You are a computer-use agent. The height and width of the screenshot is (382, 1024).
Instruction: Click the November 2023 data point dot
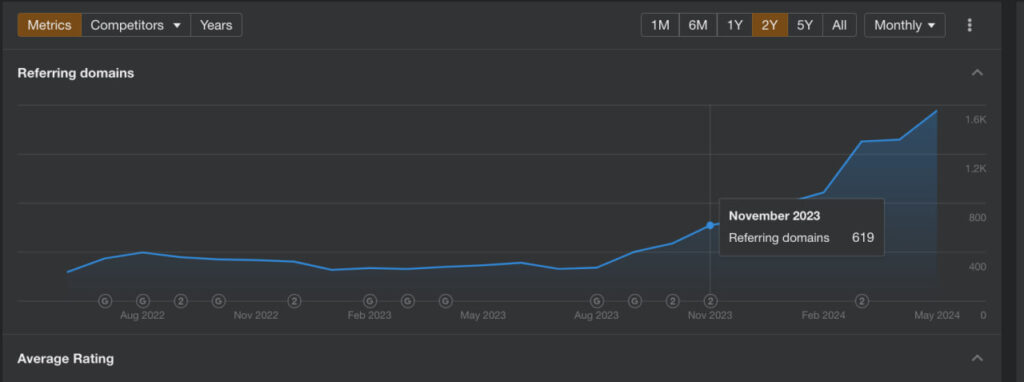[x=710, y=225]
